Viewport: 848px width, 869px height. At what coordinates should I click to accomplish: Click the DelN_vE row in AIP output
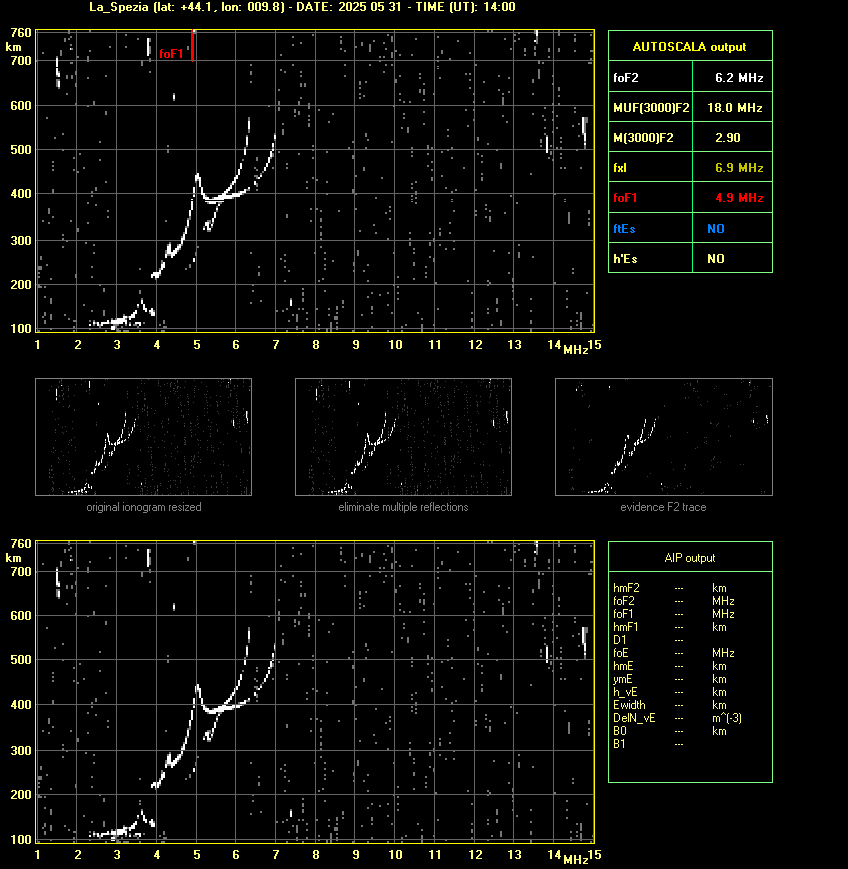pyautogui.click(x=677, y=718)
